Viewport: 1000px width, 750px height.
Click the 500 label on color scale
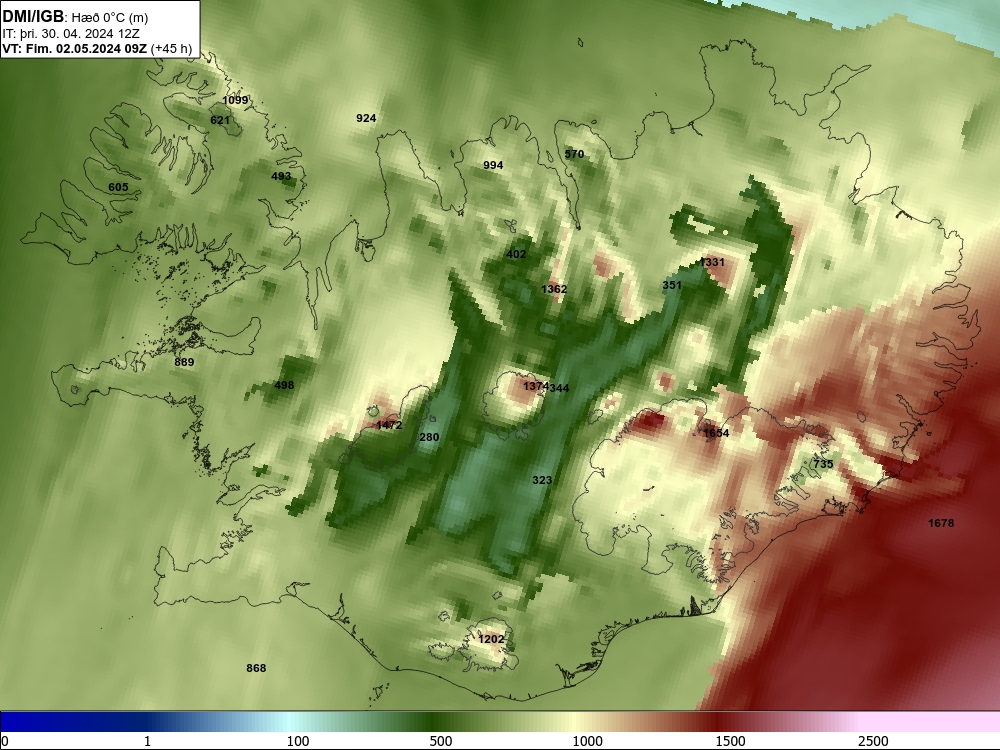[441, 741]
